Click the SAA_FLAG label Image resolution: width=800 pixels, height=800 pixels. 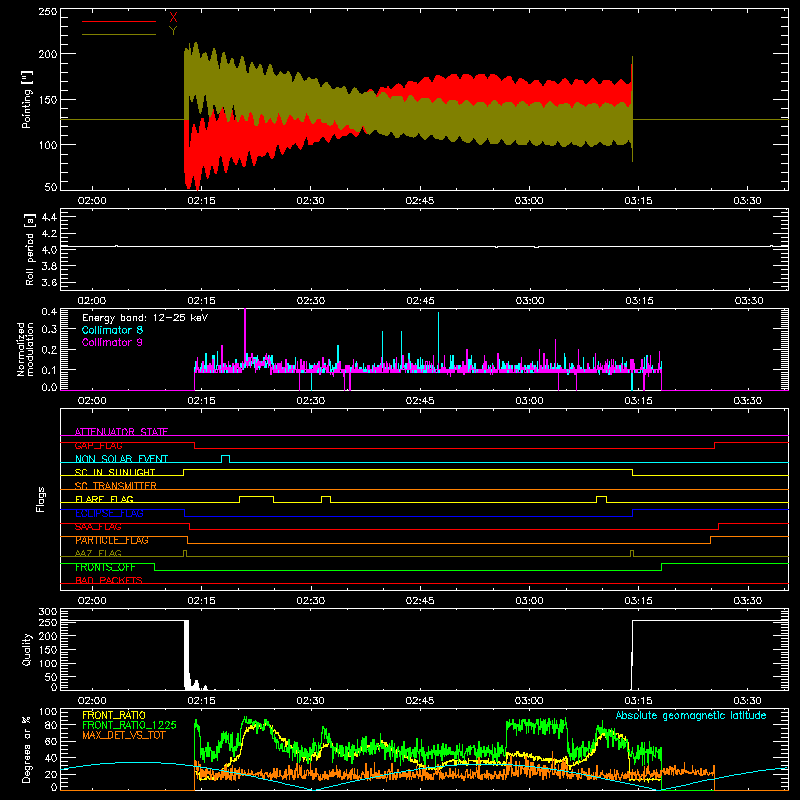(x=98, y=527)
